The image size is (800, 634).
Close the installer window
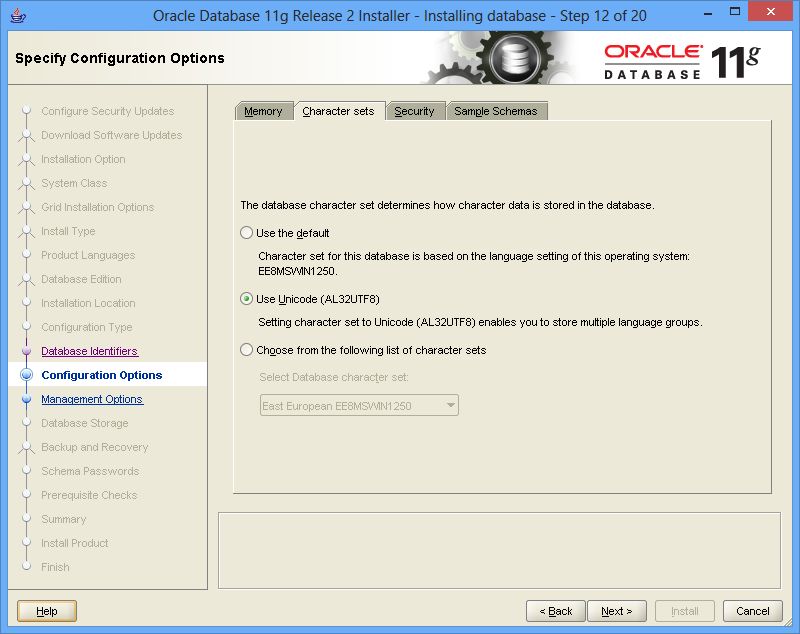[x=770, y=12]
